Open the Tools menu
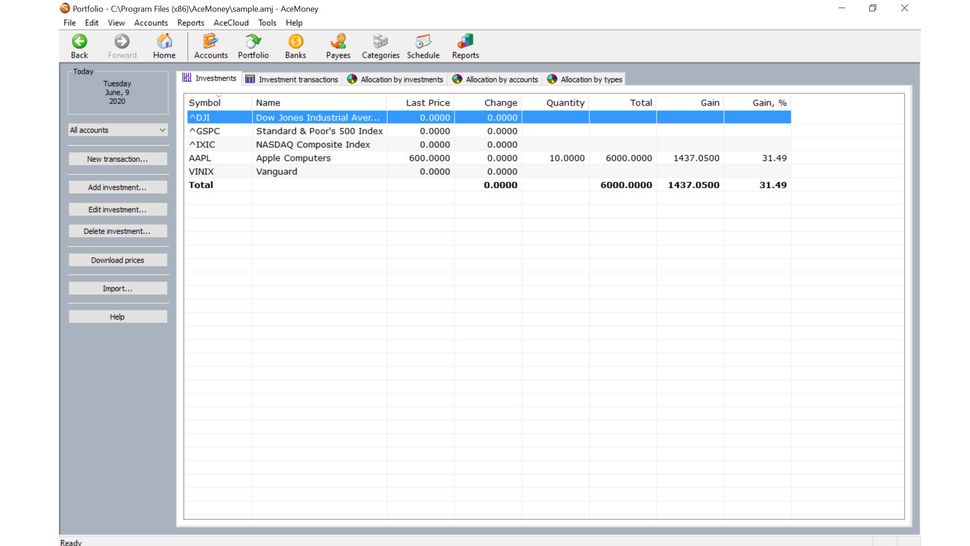 (x=267, y=23)
